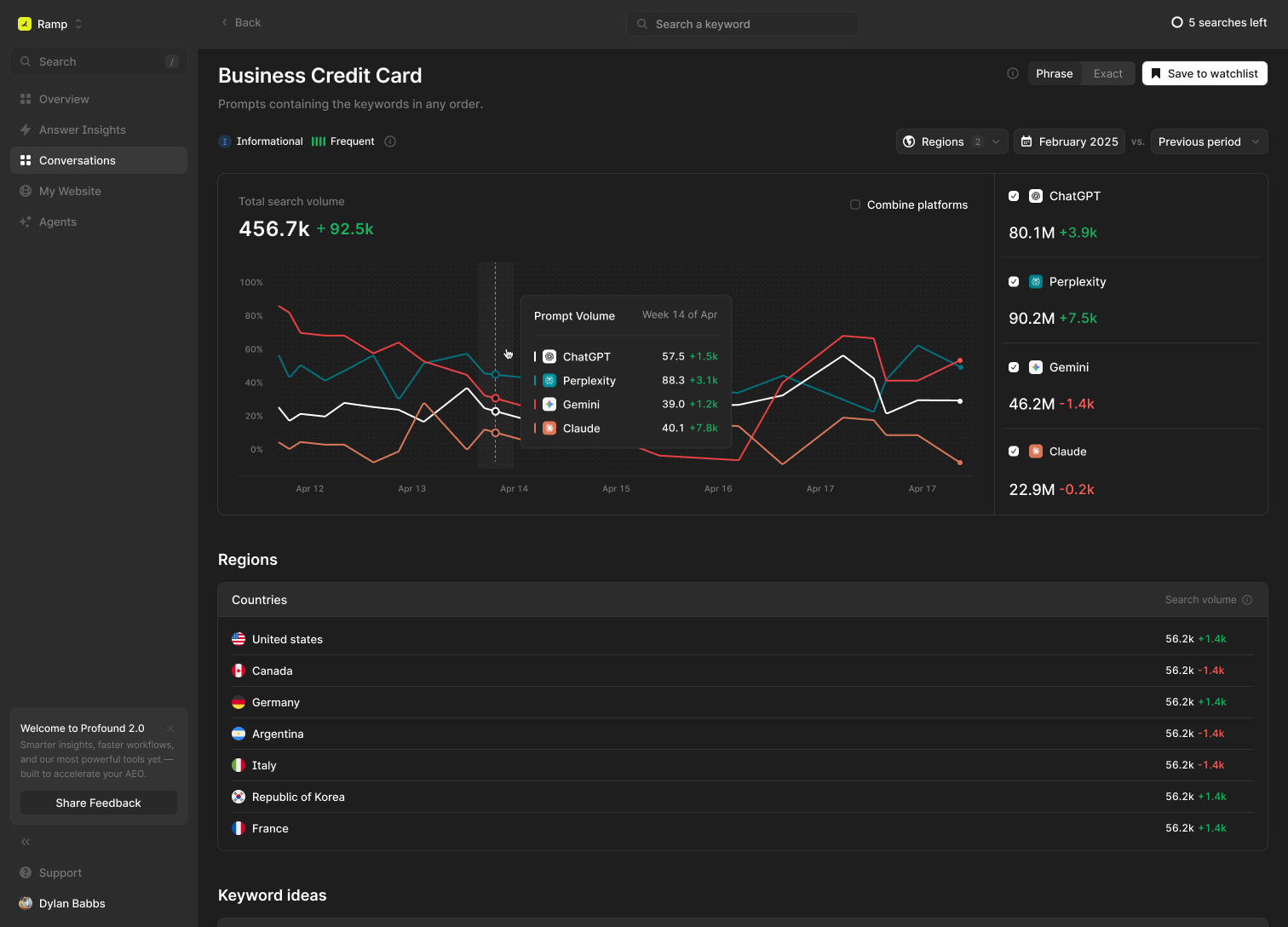
Task: Open the Regions filter dropdown
Action: (x=952, y=141)
